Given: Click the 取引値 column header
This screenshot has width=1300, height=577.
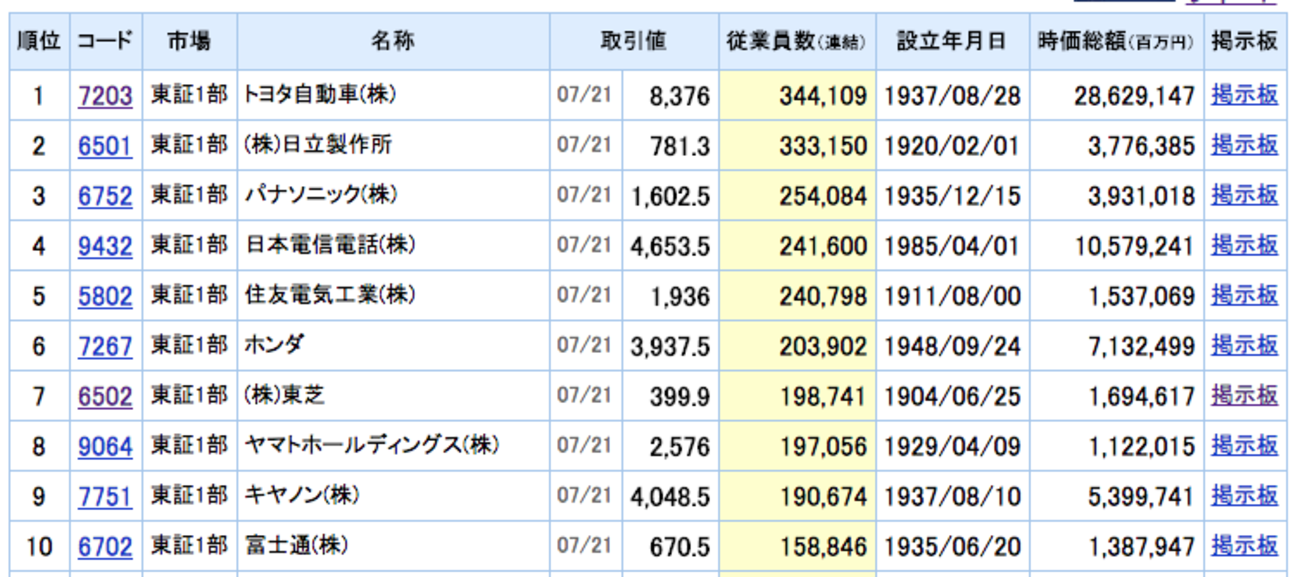Looking at the screenshot, I should [633, 42].
